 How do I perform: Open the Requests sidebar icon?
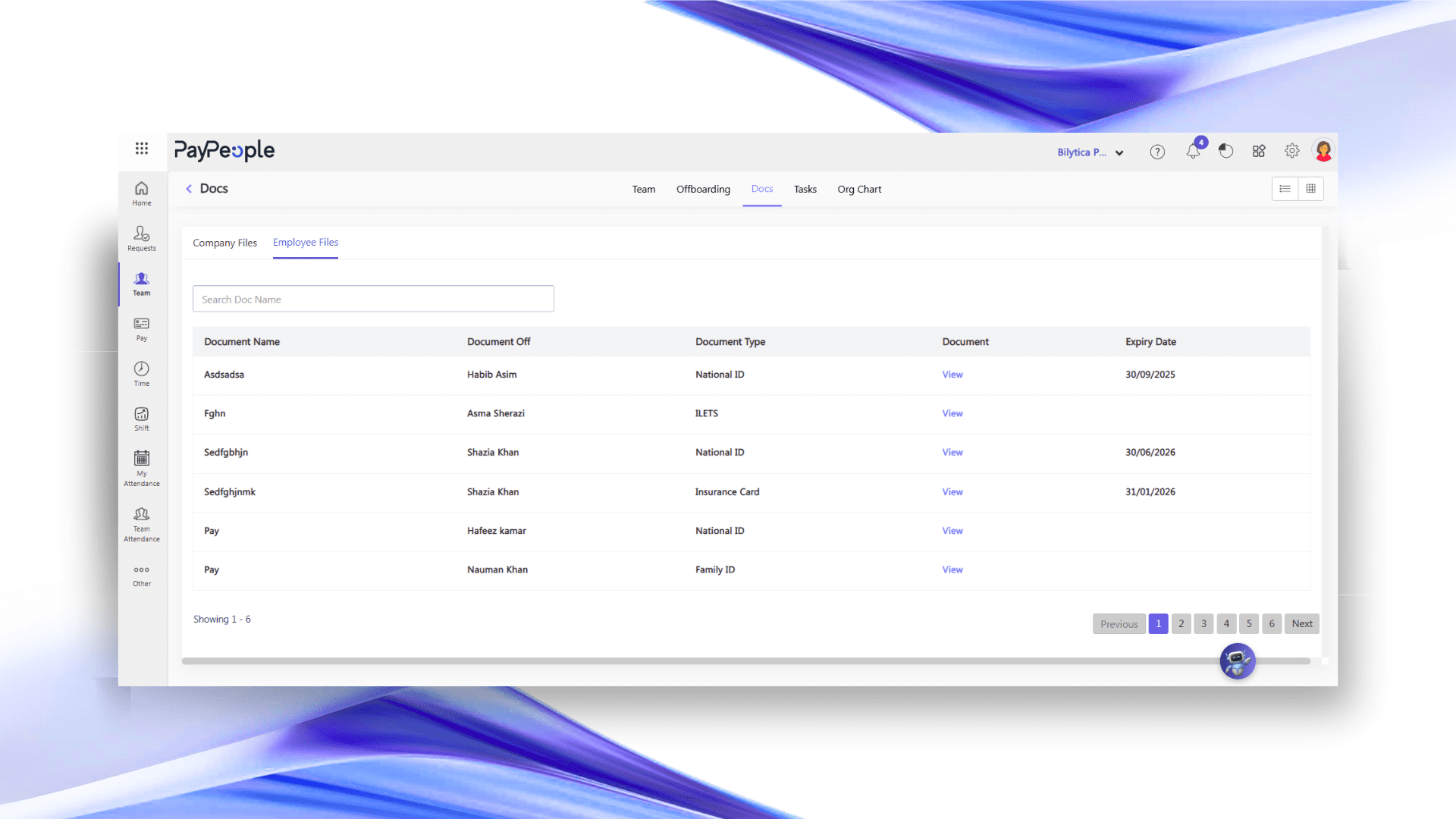click(142, 238)
